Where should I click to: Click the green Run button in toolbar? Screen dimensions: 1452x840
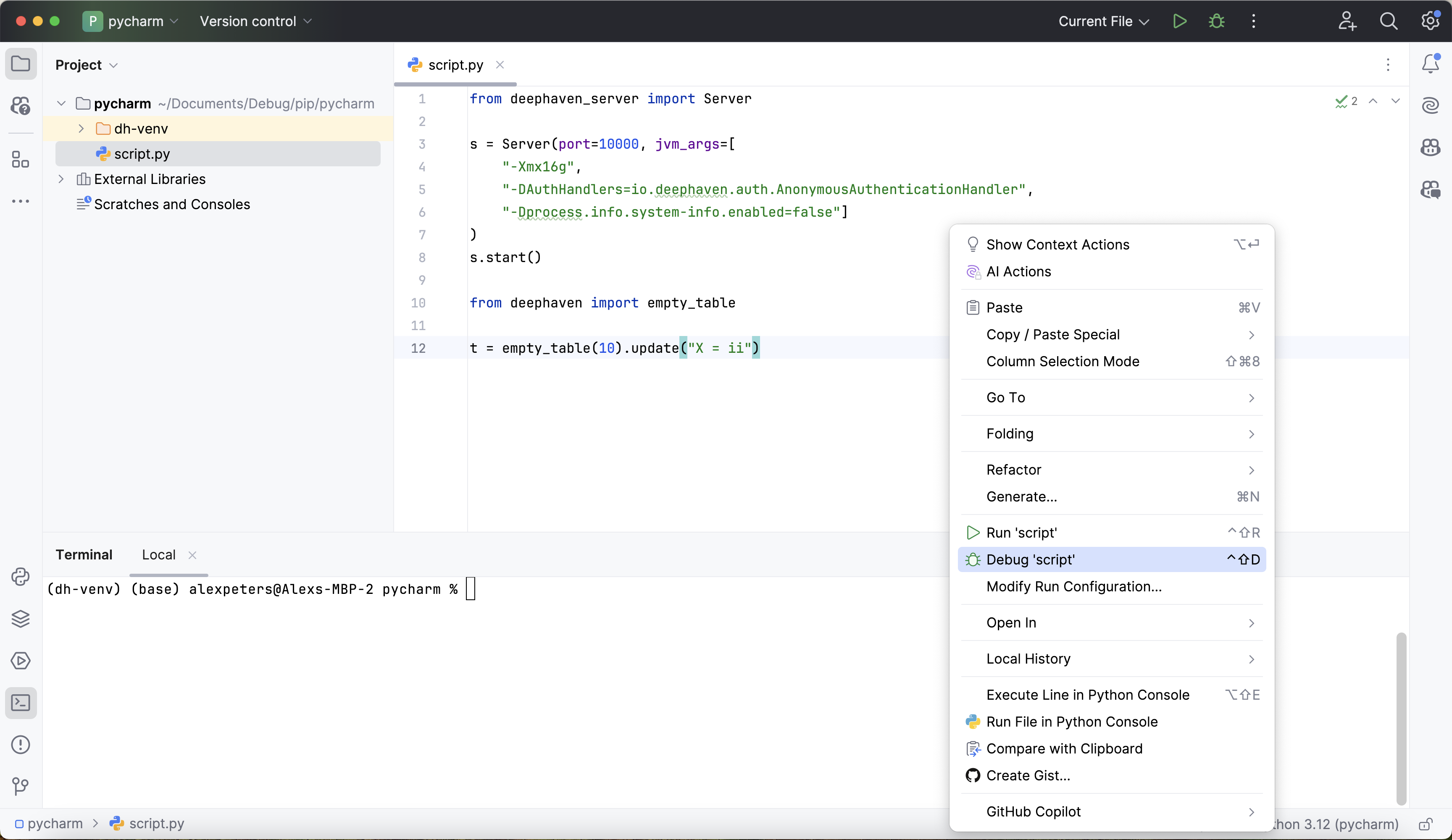[1179, 21]
